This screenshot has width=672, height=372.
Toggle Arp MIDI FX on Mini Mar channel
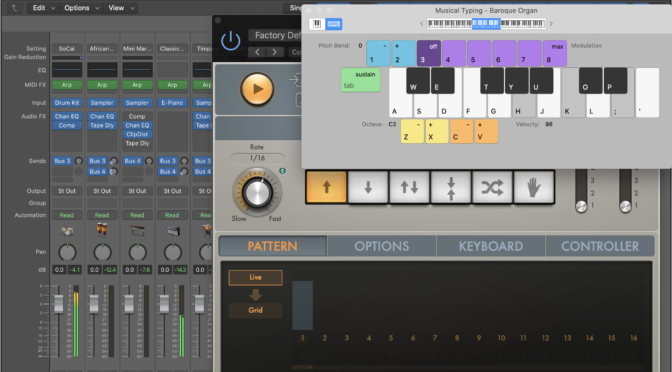137,85
